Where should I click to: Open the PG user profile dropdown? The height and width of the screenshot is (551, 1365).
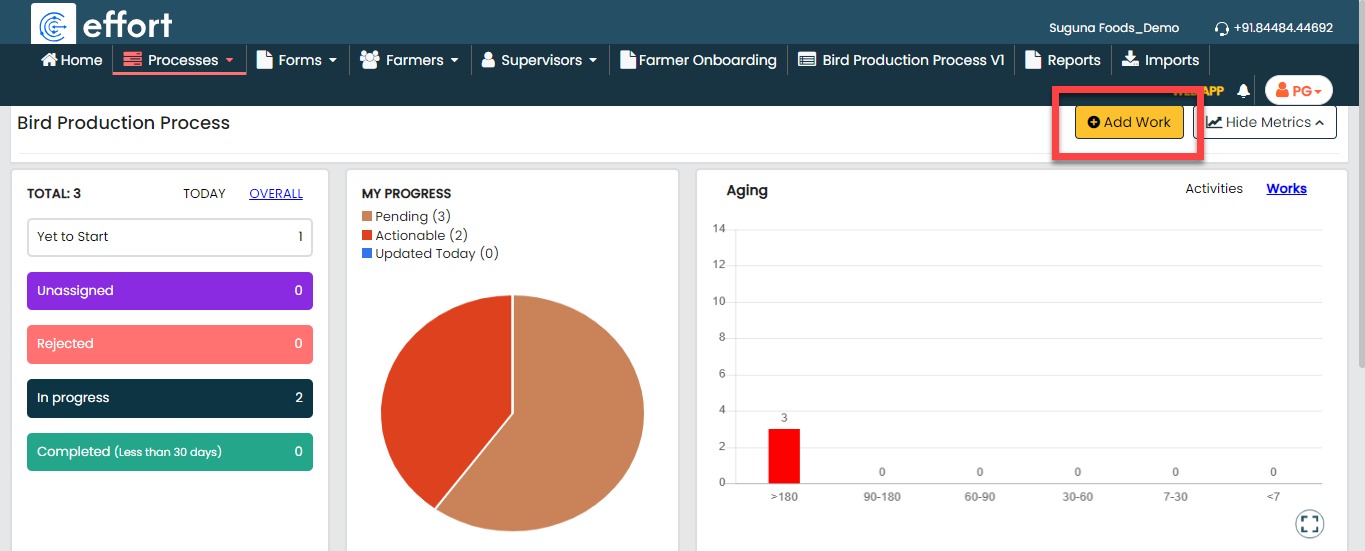(1298, 91)
